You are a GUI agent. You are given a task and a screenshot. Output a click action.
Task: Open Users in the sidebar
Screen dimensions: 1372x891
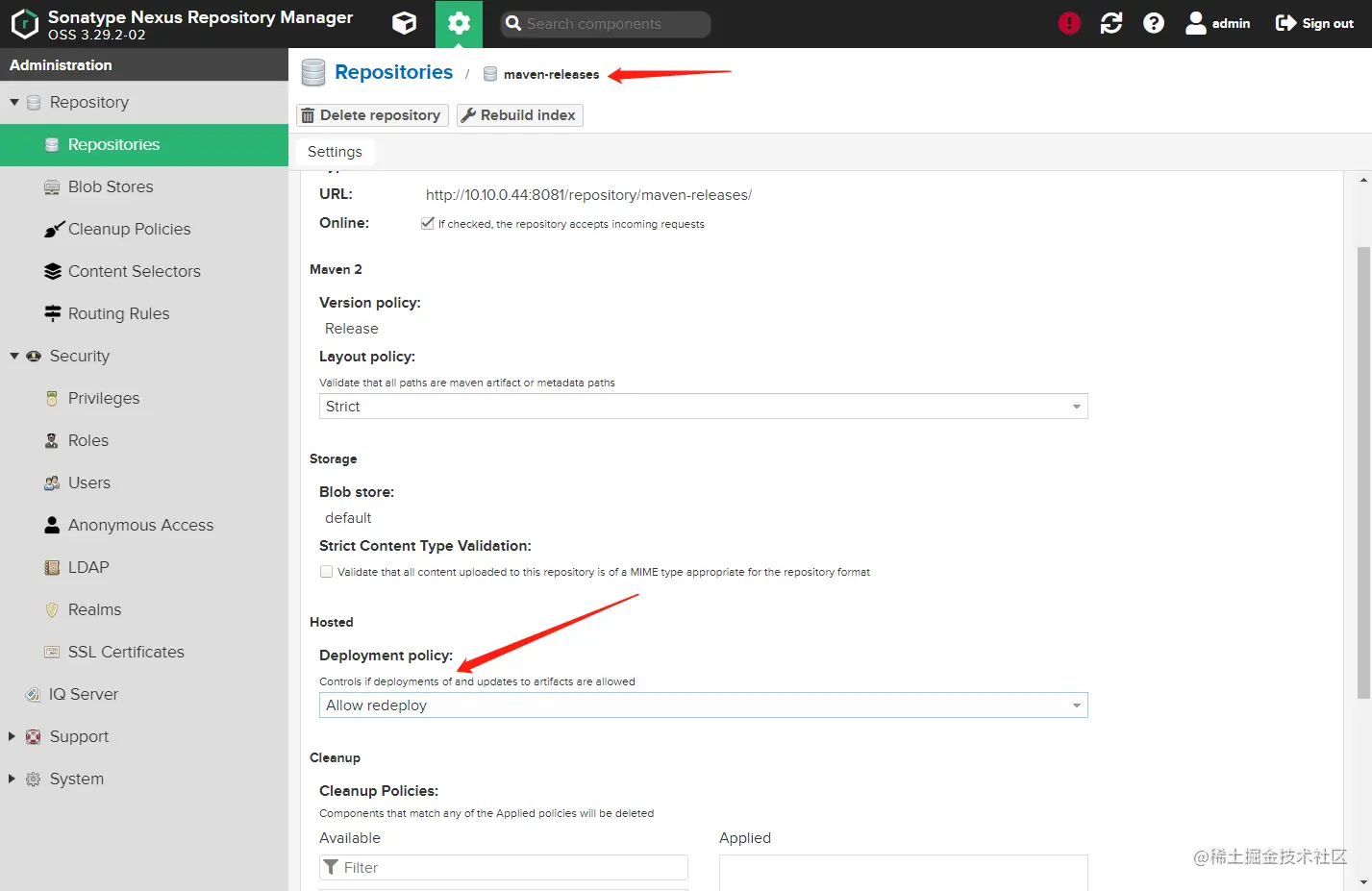pyautogui.click(x=144, y=483)
